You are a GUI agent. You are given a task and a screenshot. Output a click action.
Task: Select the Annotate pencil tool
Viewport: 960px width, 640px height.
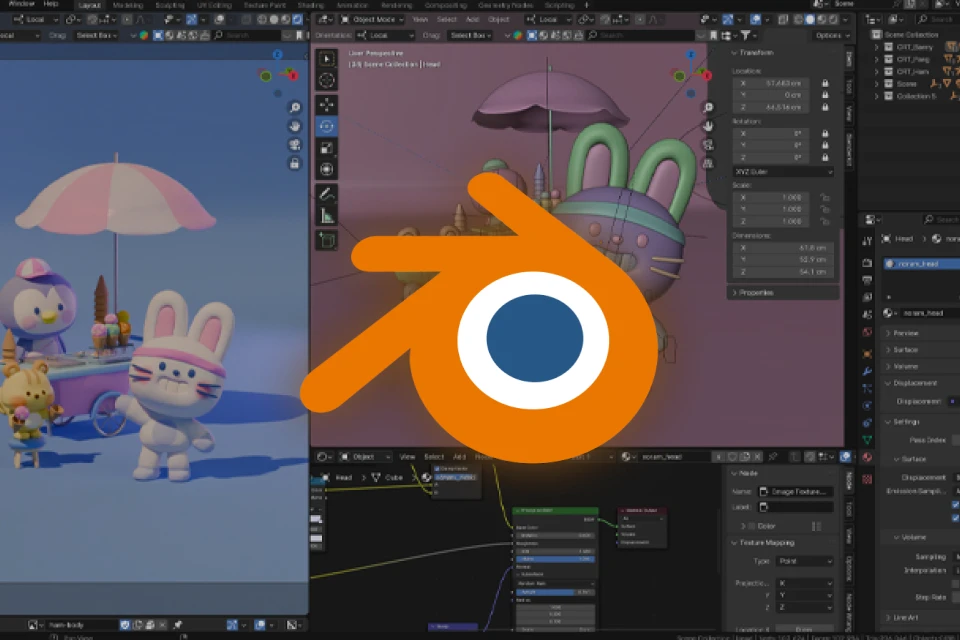pos(326,195)
